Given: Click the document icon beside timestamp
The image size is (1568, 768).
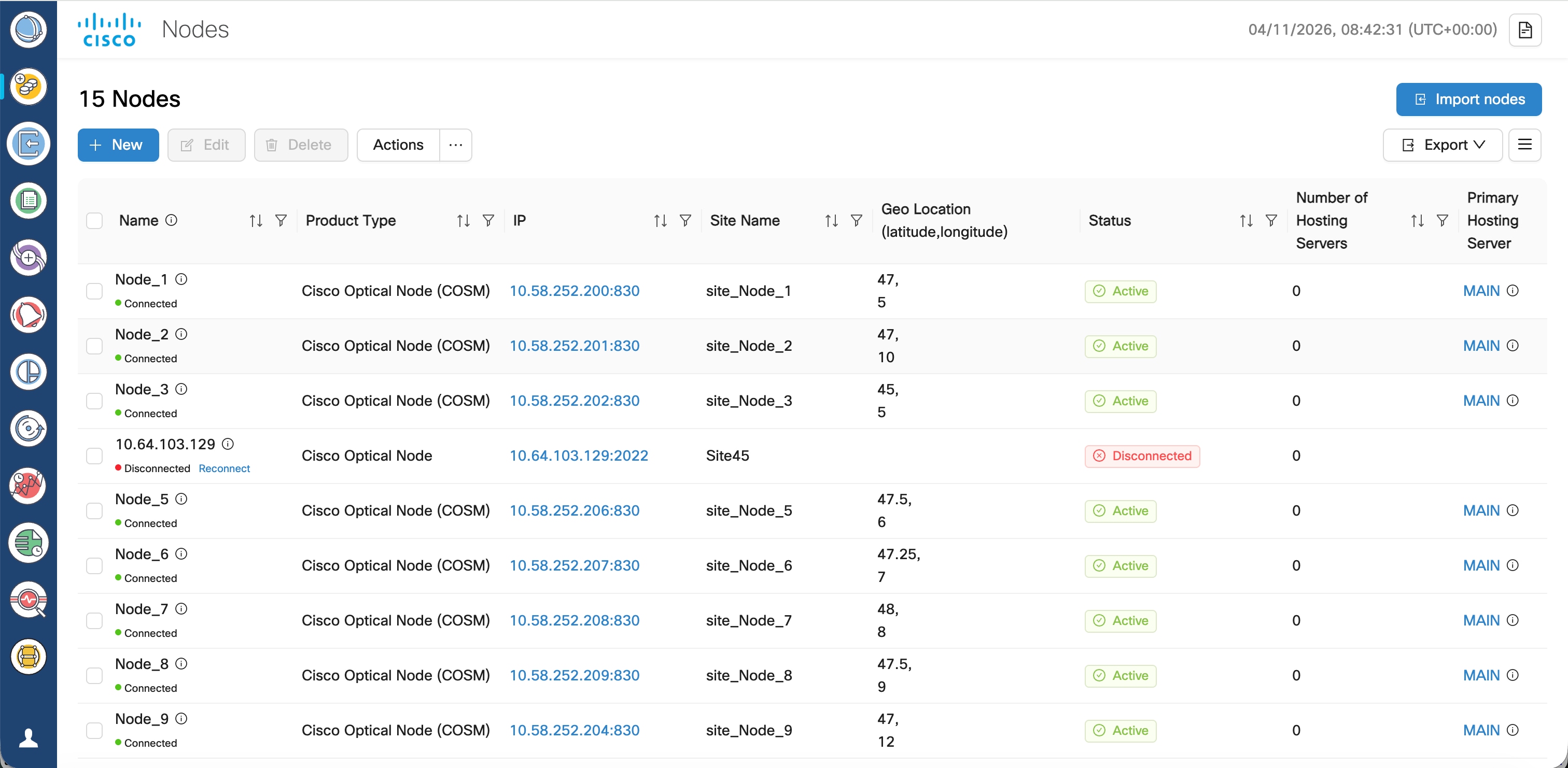Looking at the screenshot, I should (x=1525, y=30).
